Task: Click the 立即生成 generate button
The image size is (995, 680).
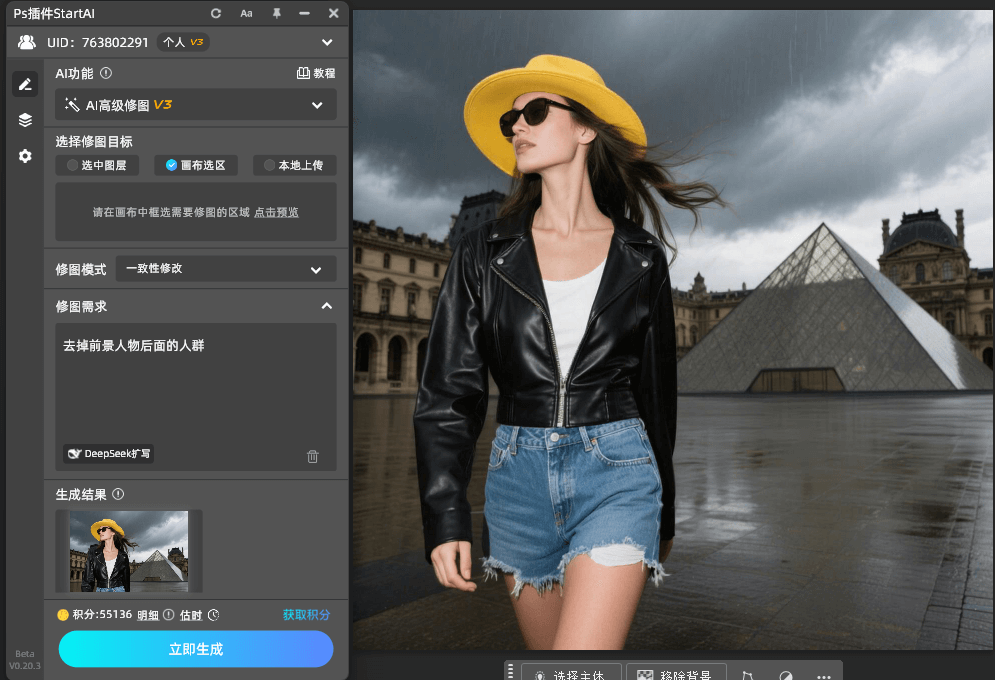Action: pos(196,649)
